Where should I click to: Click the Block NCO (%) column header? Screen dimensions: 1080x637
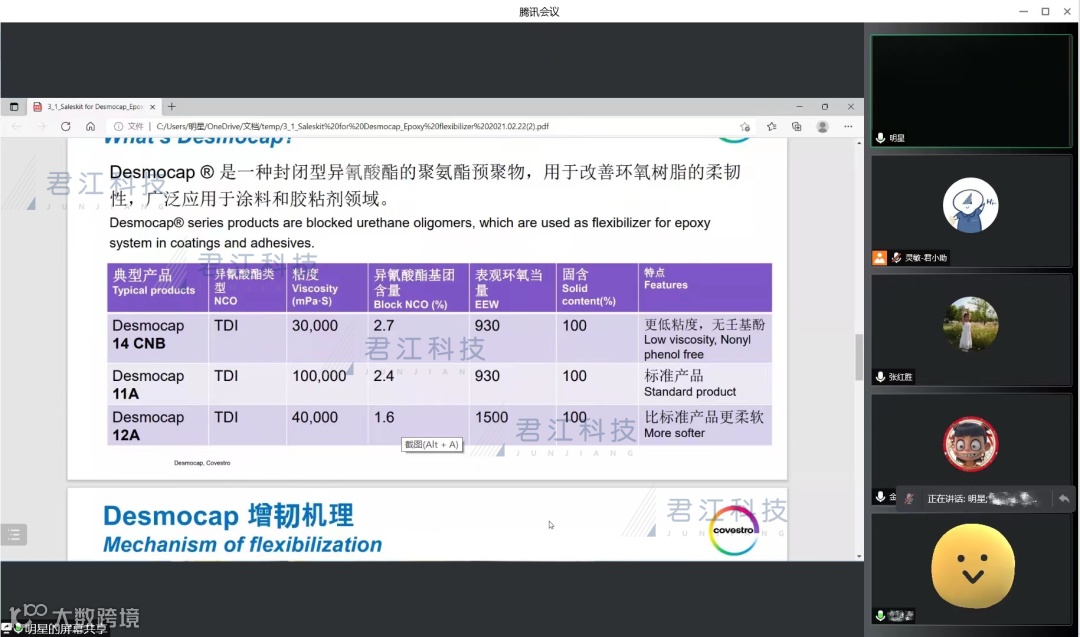tap(418, 288)
